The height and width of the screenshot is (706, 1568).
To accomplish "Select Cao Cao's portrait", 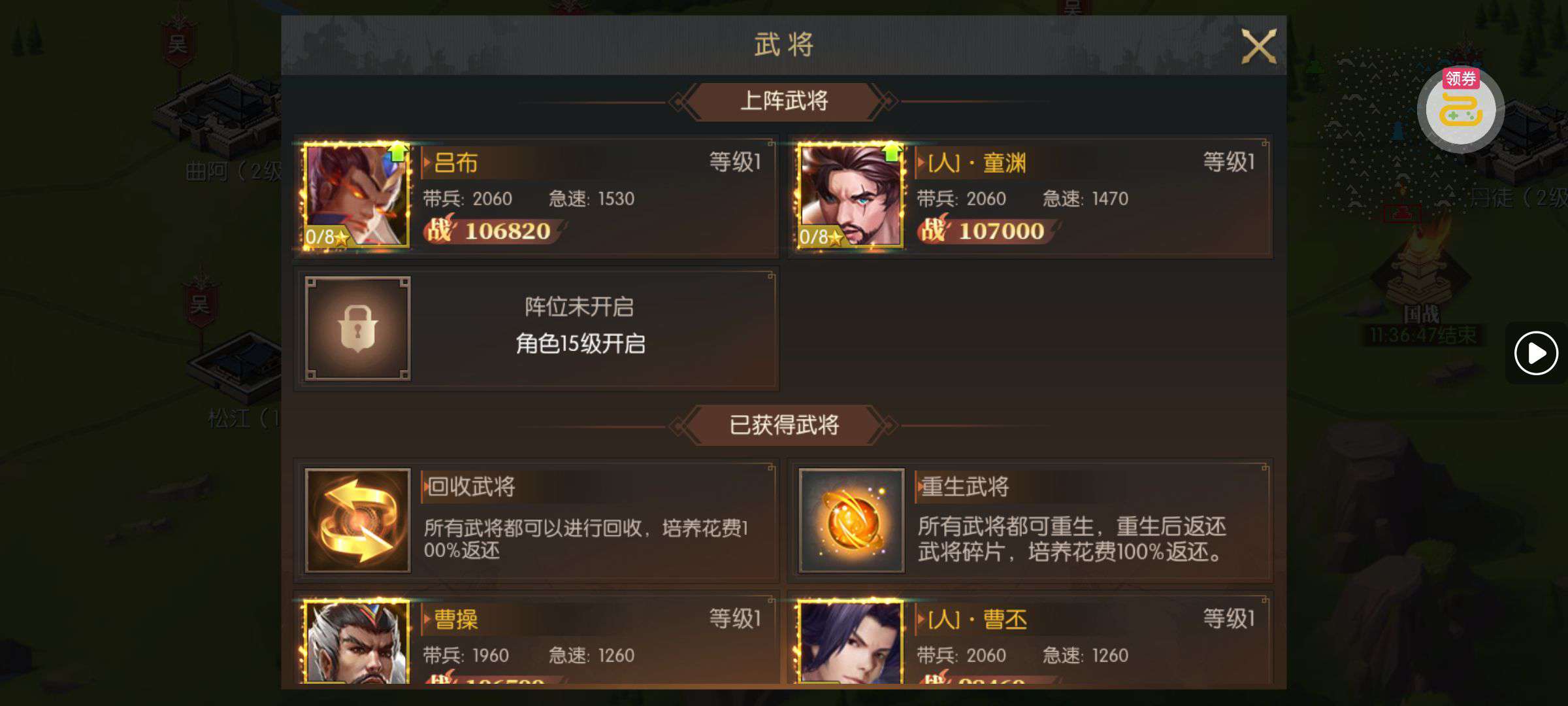I will [357, 642].
